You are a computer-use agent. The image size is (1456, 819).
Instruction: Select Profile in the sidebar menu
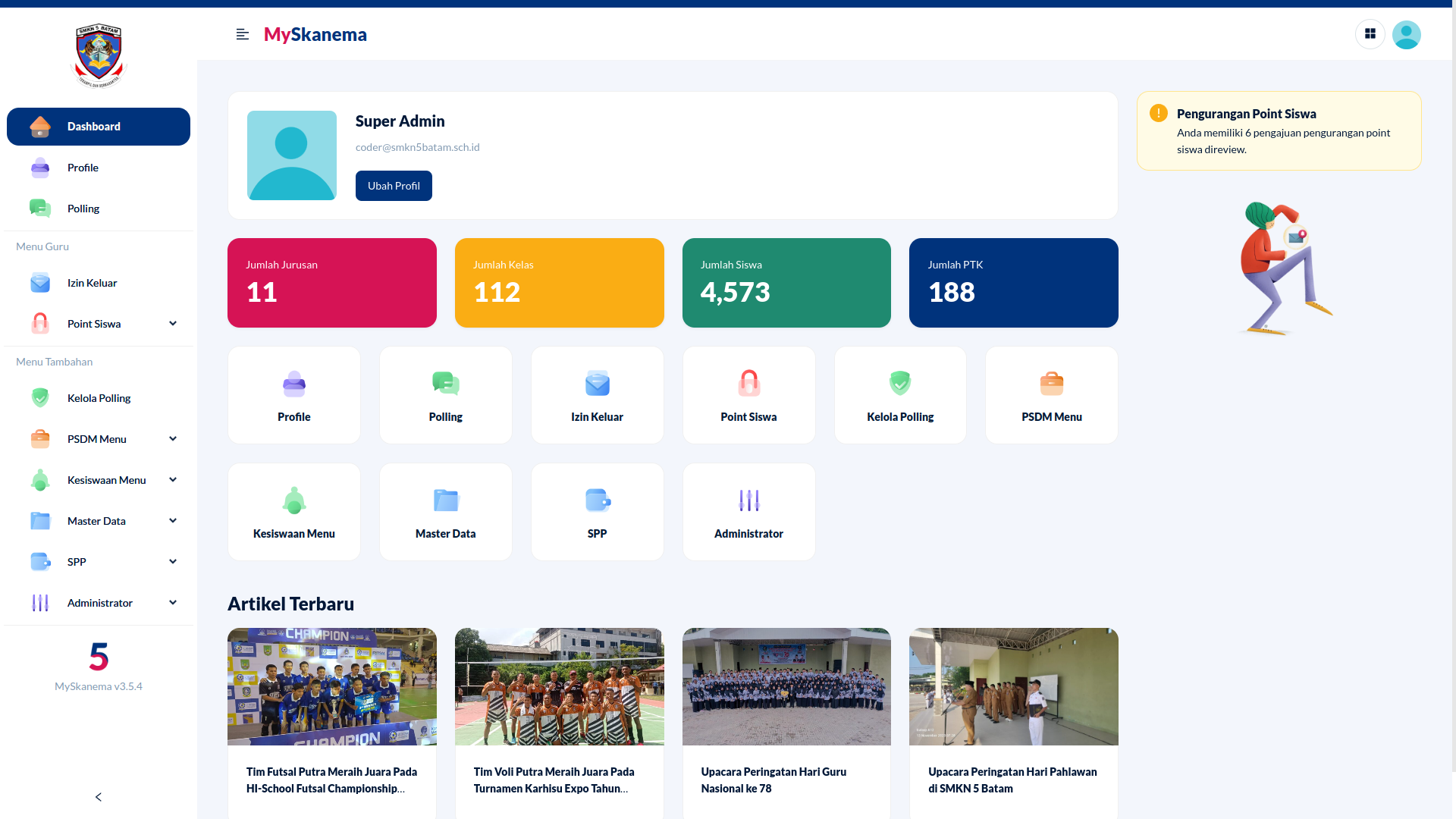click(x=83, y=168)
